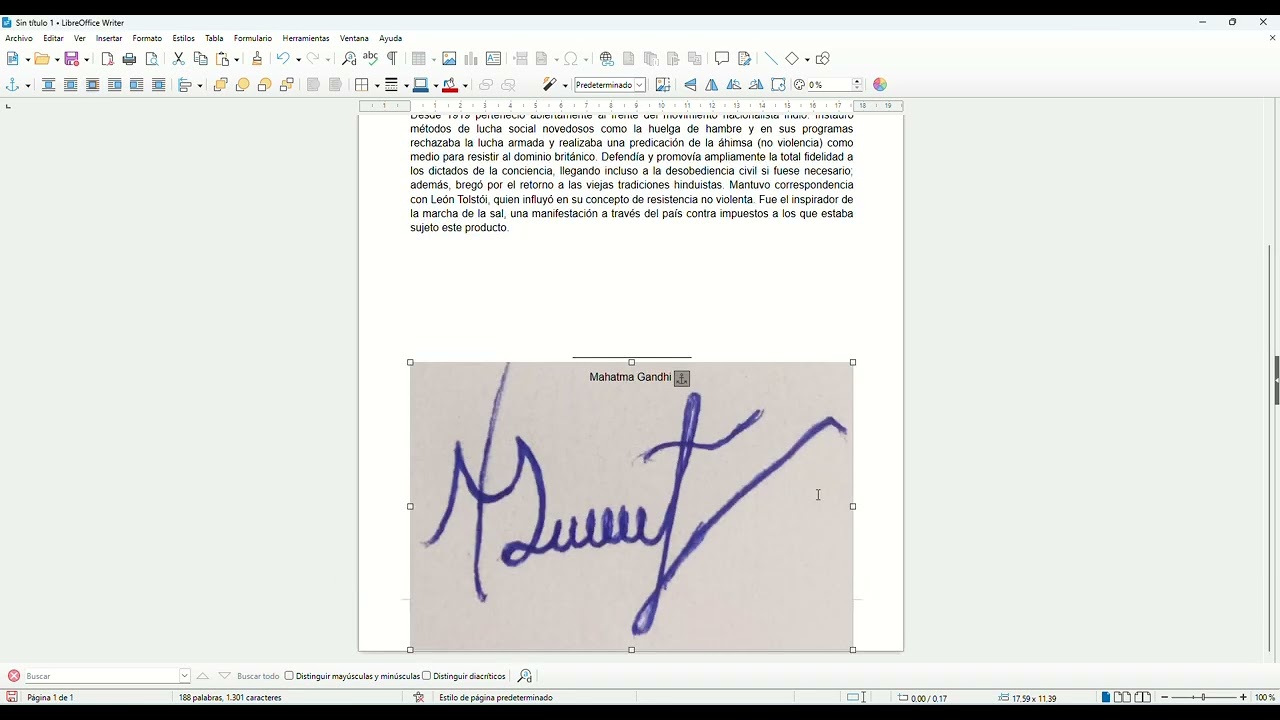Click the Send to Back icon

click(x=287, y=85)
